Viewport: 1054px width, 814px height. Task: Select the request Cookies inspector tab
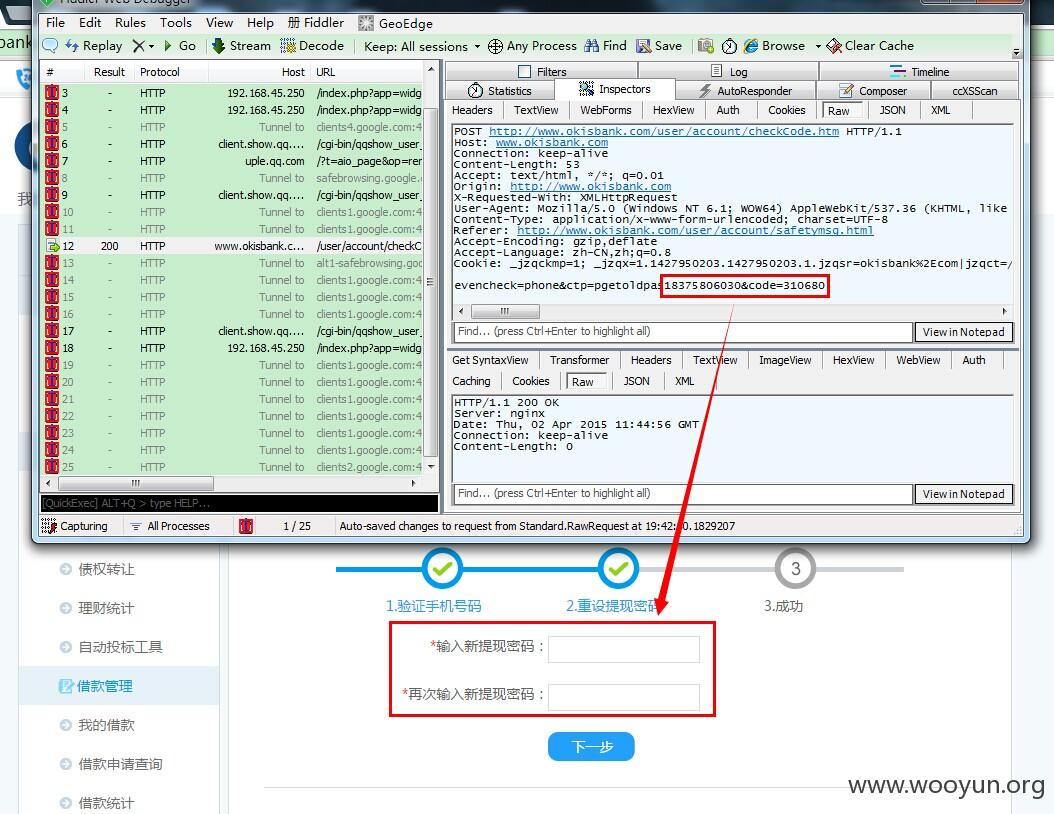coord(786,110)
